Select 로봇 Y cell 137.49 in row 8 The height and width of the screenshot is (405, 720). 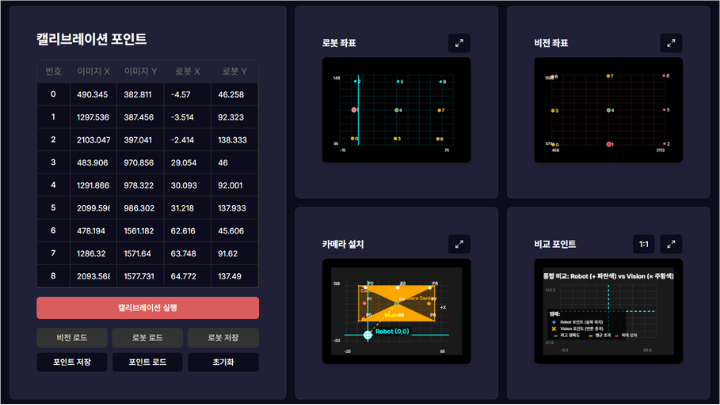point(231,276)
